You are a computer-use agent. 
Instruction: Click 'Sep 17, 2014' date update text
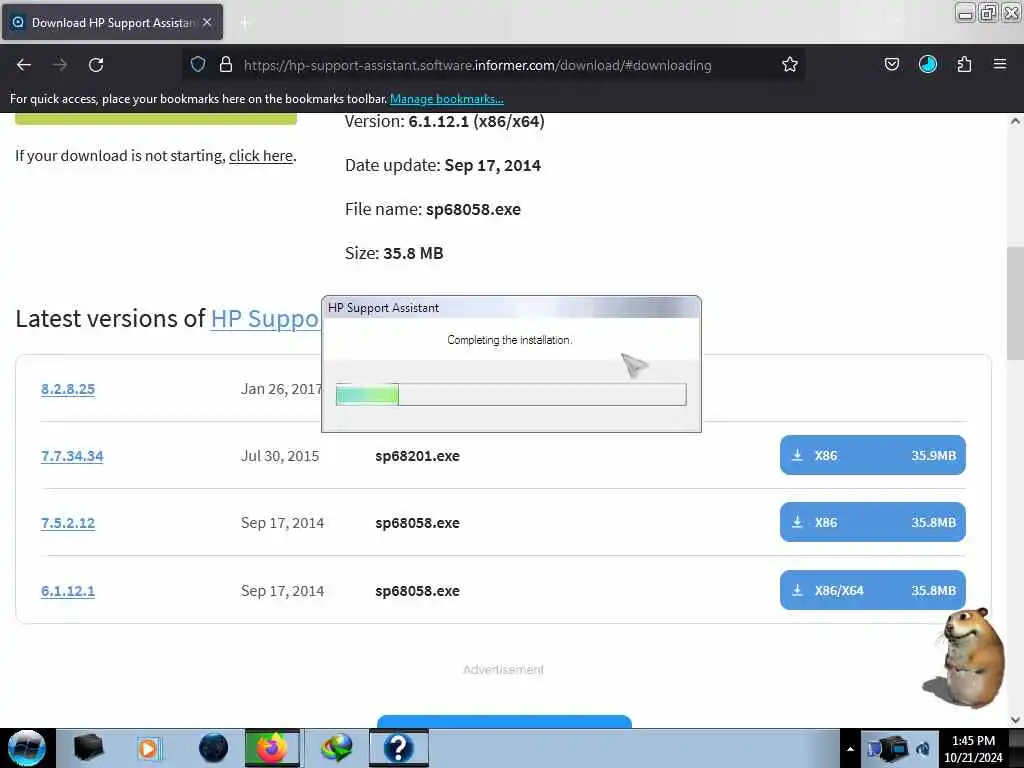tap(492, 165)
